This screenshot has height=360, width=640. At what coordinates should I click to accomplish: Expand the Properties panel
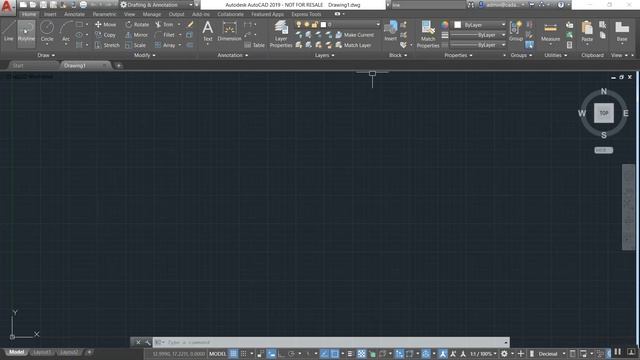click(458, 55)
